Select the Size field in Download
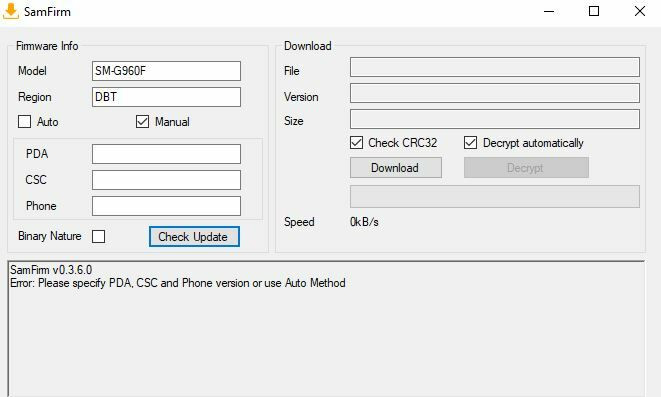This screenshot has height=397, width=661. (494, 119)
